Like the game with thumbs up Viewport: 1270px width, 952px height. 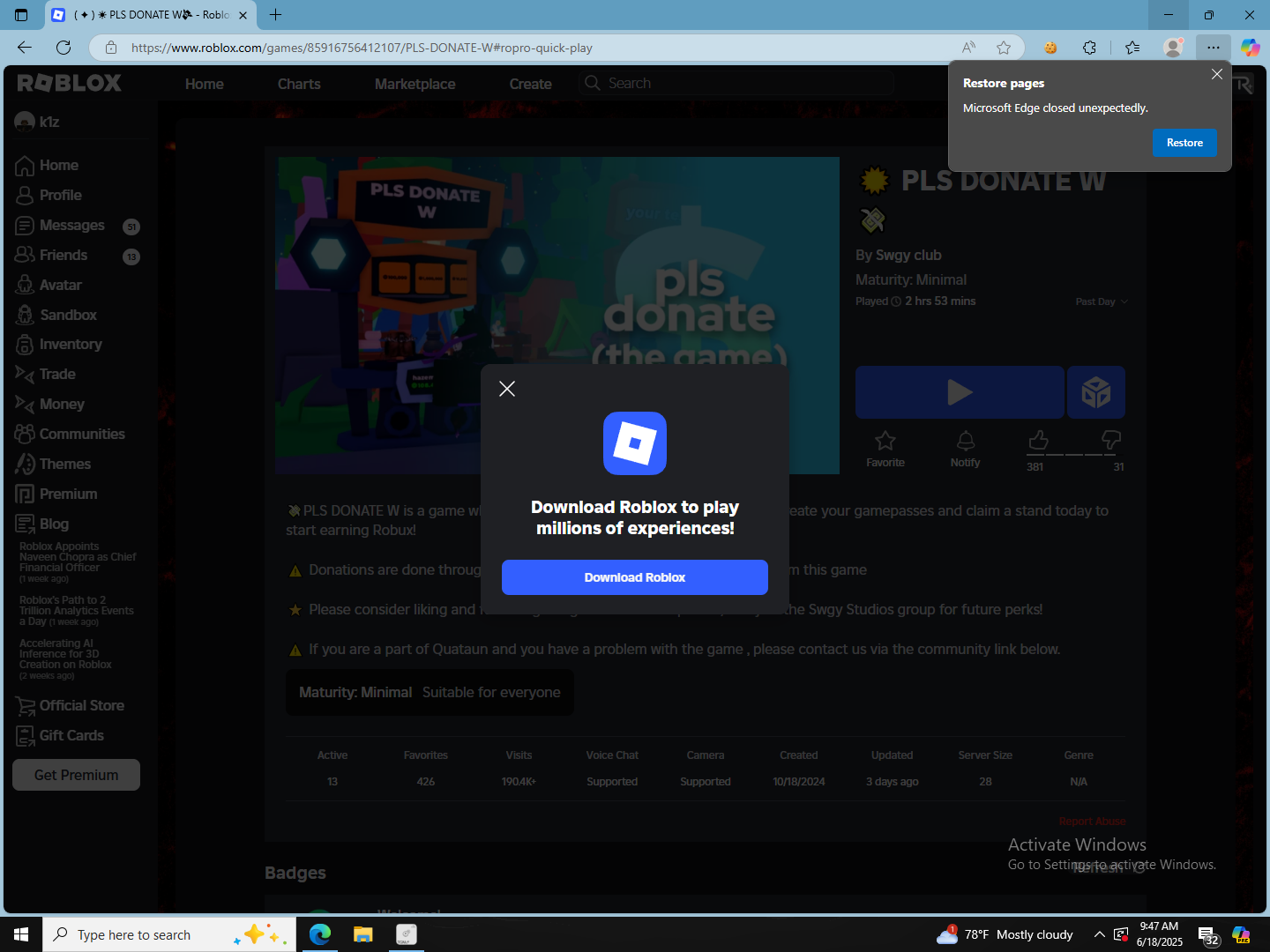click(1038, 439)
